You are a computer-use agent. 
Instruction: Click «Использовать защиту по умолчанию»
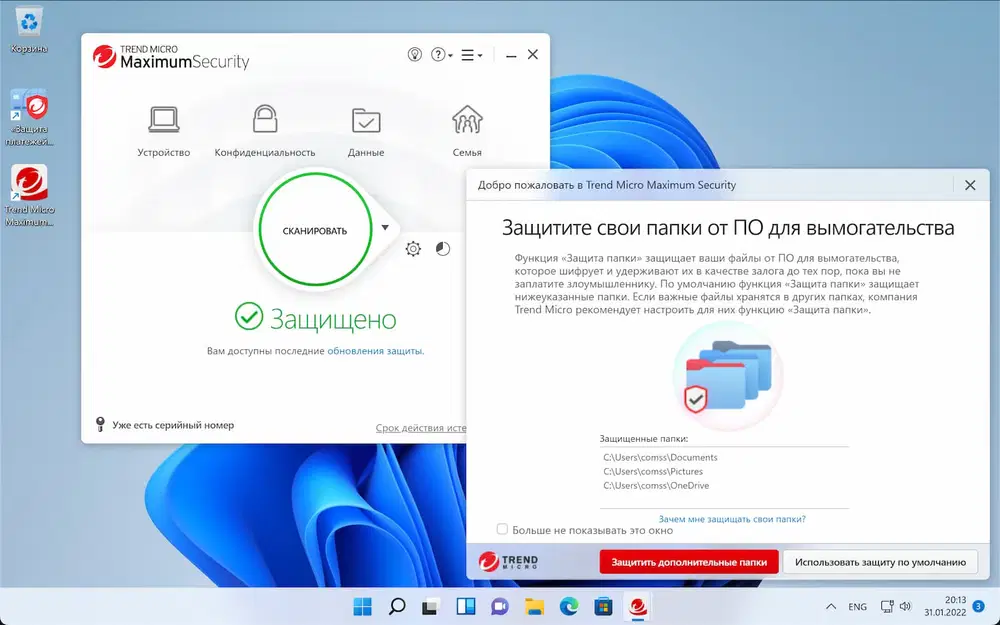(x=879, y=561)
